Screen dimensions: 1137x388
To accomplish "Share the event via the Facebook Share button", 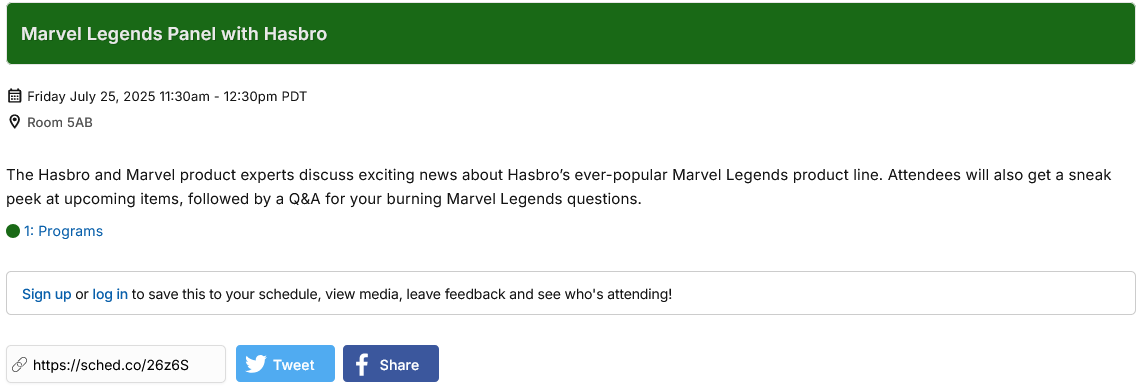I will click(x=391, y=363).
